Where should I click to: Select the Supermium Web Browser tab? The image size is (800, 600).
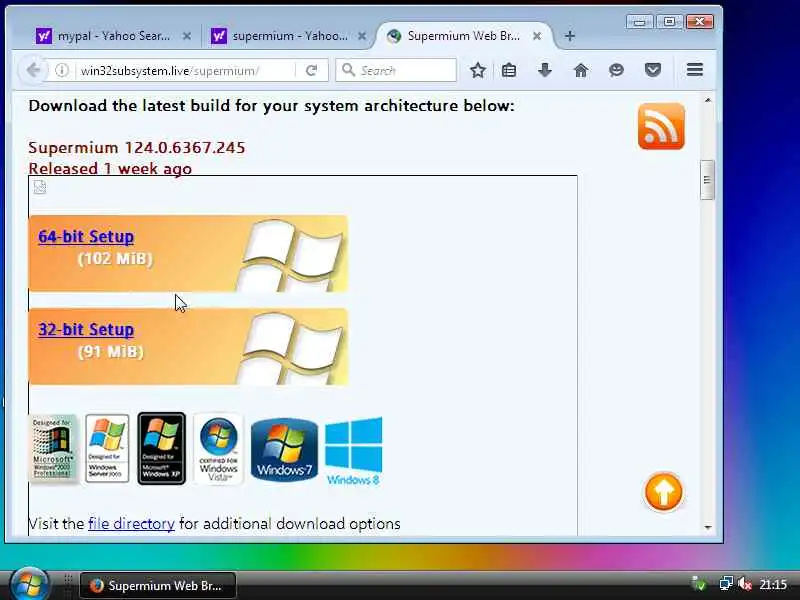464,36
